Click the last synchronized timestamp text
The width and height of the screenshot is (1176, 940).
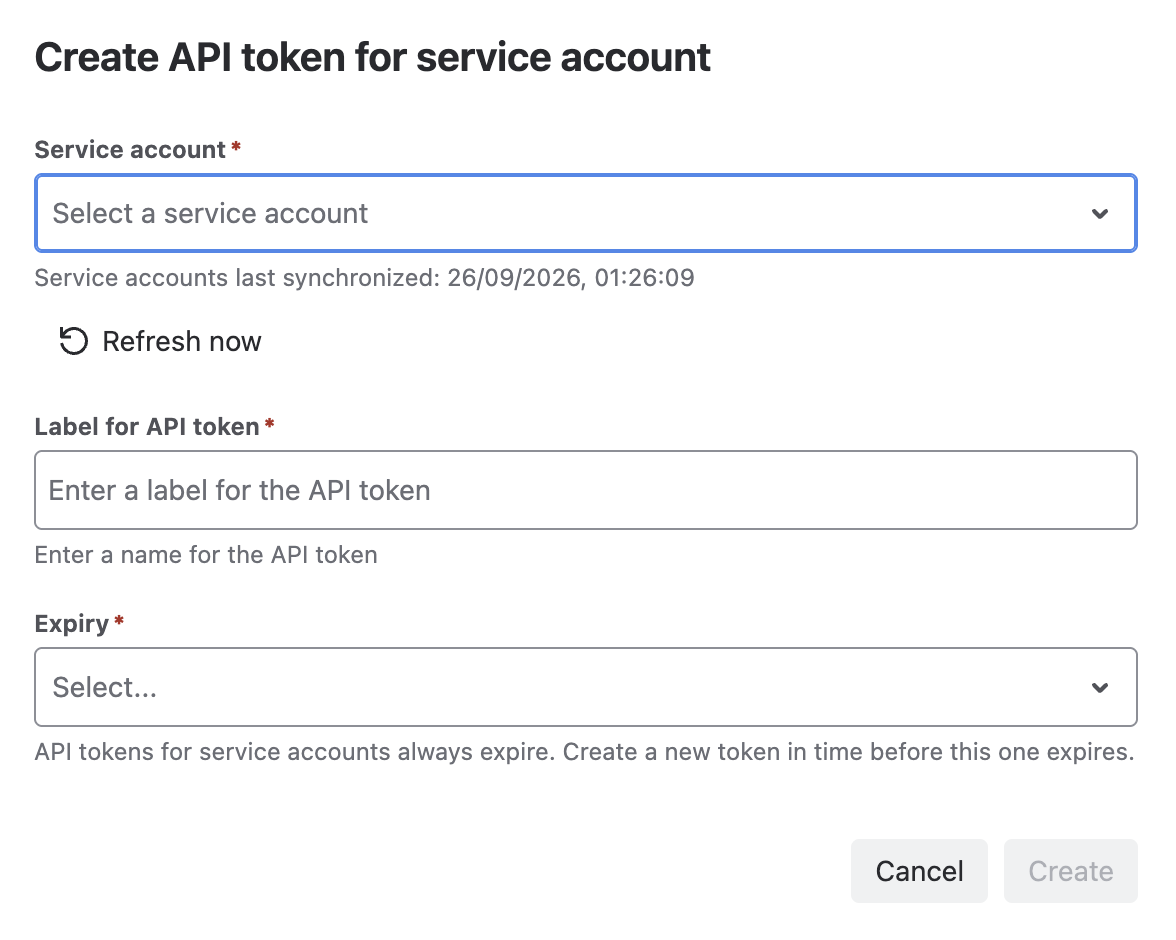pyautogui.click(x=364, y=278)
